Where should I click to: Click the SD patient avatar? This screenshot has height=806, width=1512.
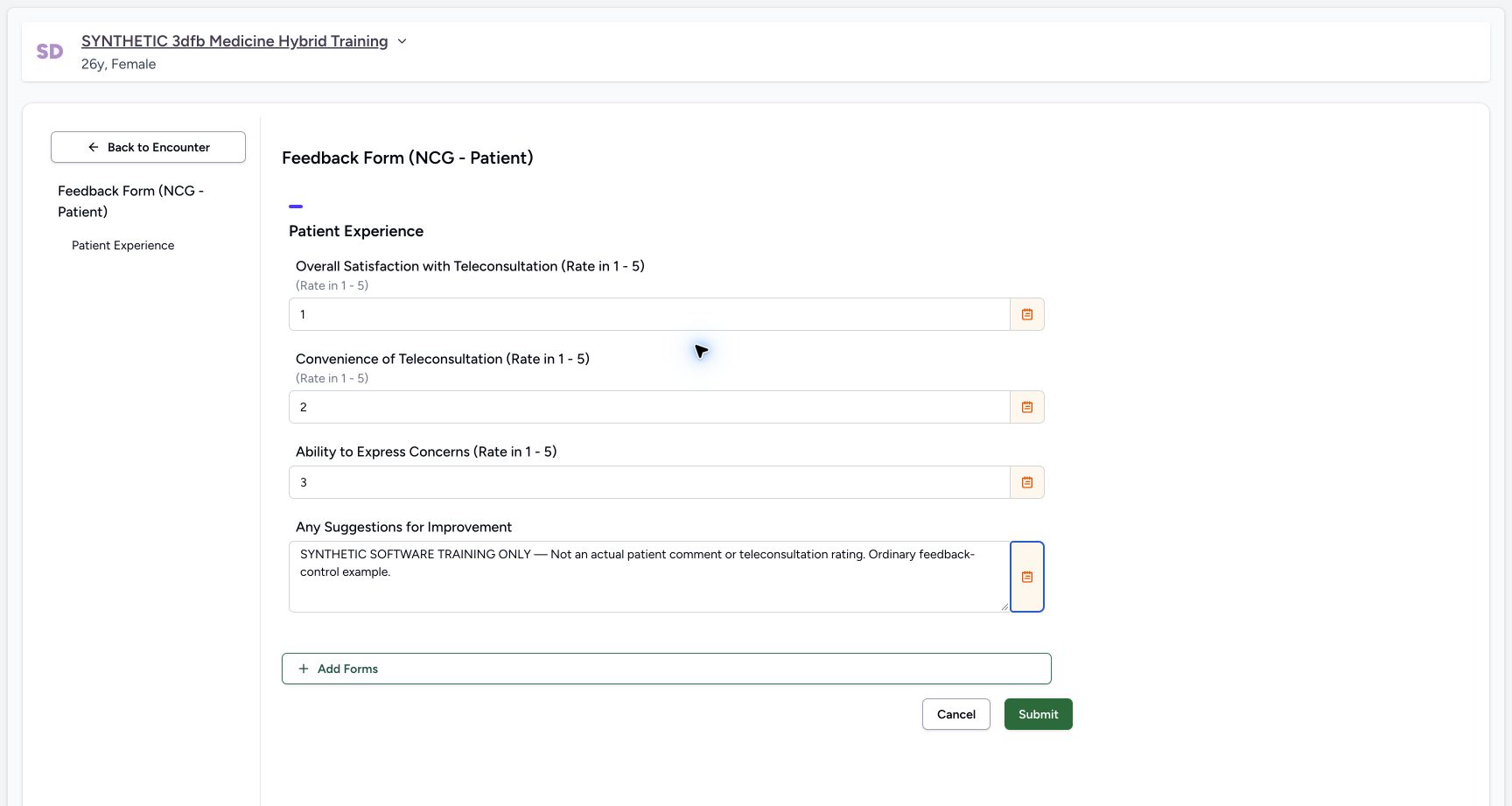[x=50, y=52]
